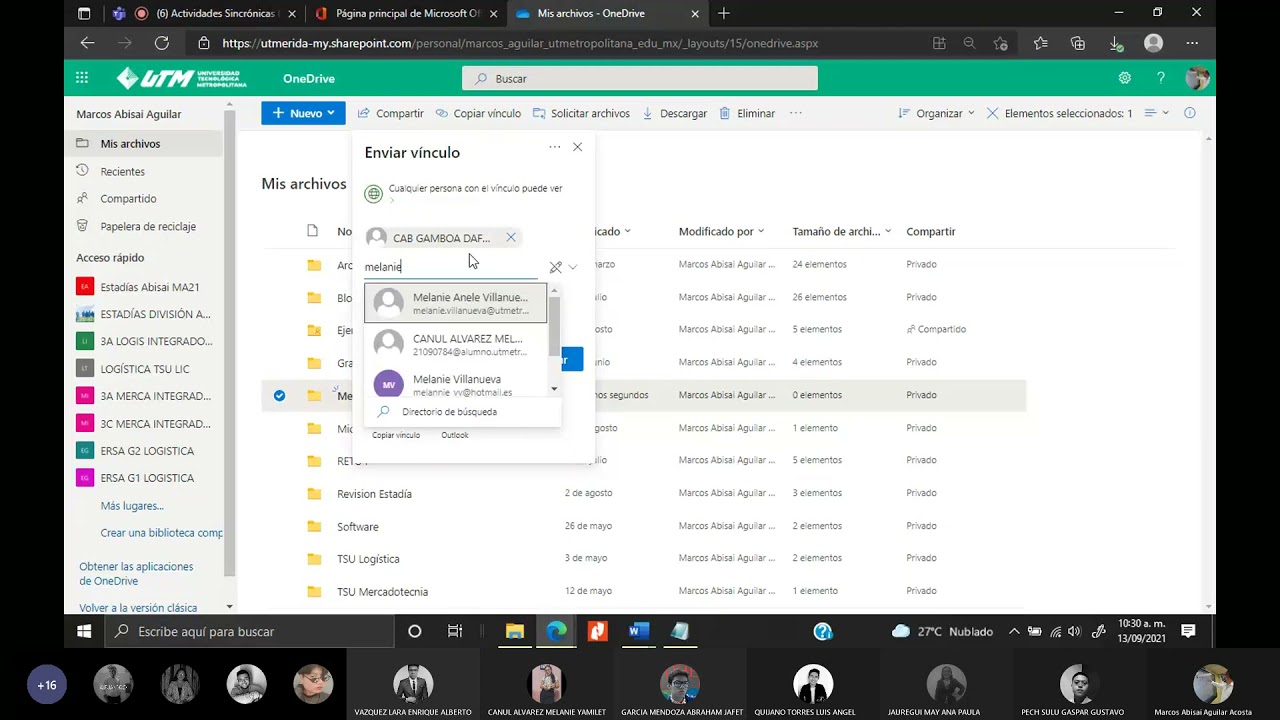Click Volver a la versión clásica
Image resolution: width=1280 pixels, height=720 pixels.
click(x=138, y=608)
